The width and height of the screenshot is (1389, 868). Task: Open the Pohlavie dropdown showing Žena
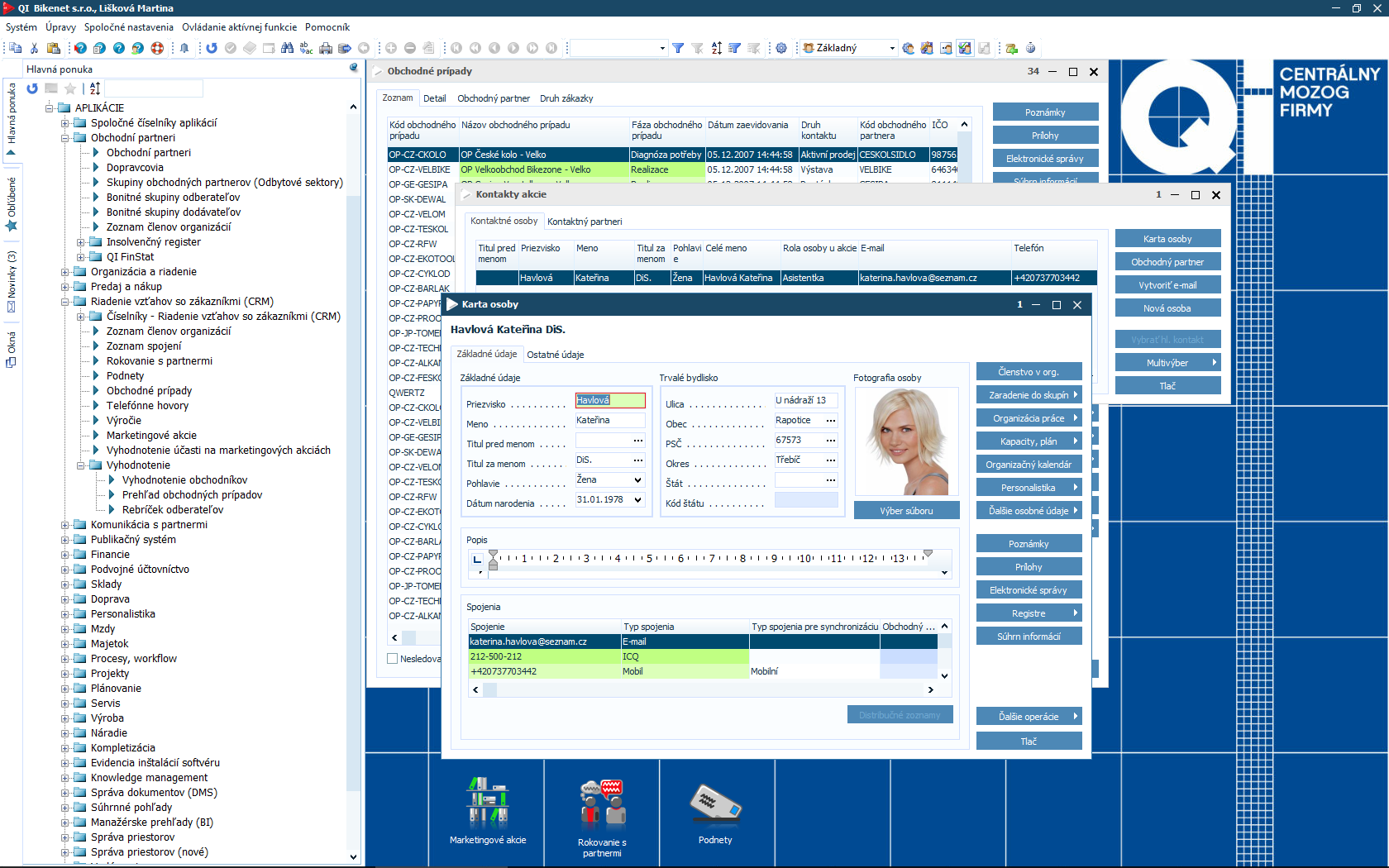tap(637, 480)
